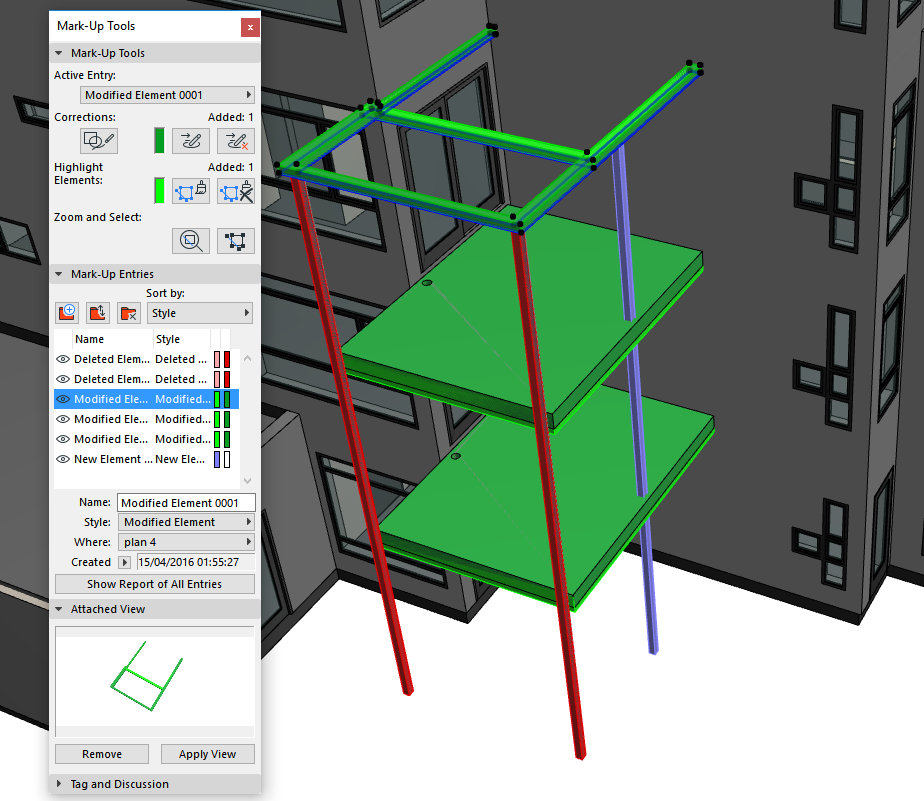Image resolution: width=924 pixels, height=801 pixels.
Task: Click the entries list scroll up arrow
Action: click(248, 358)
